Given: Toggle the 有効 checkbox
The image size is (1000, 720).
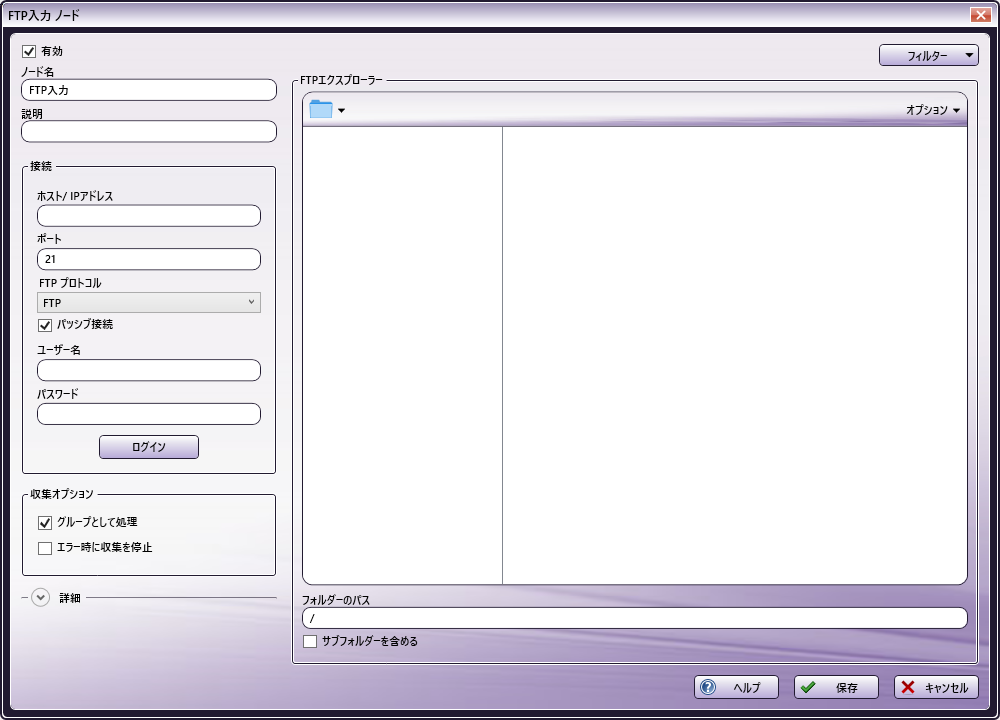Looking at the screenshot, I should click(29, 51).
